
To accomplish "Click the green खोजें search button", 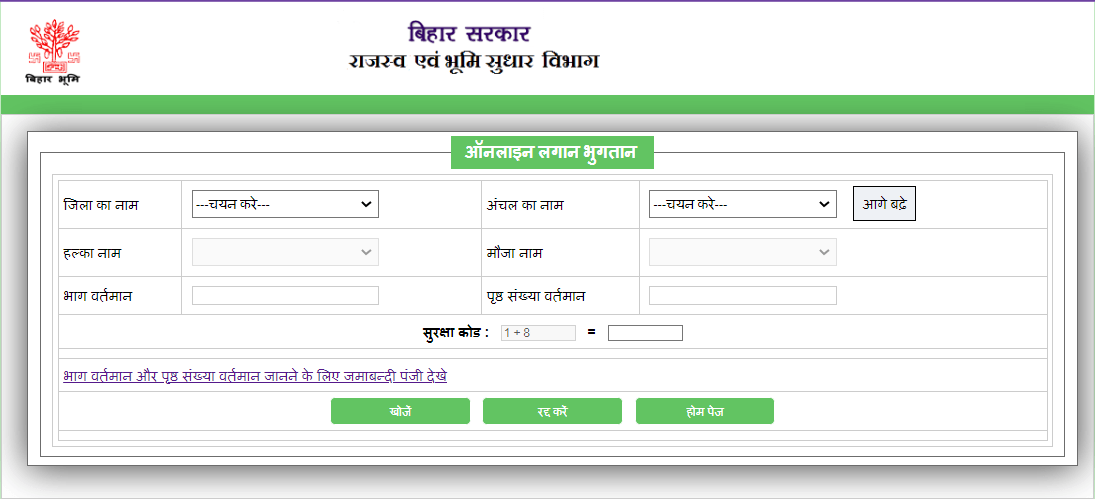I will [400, 411].
